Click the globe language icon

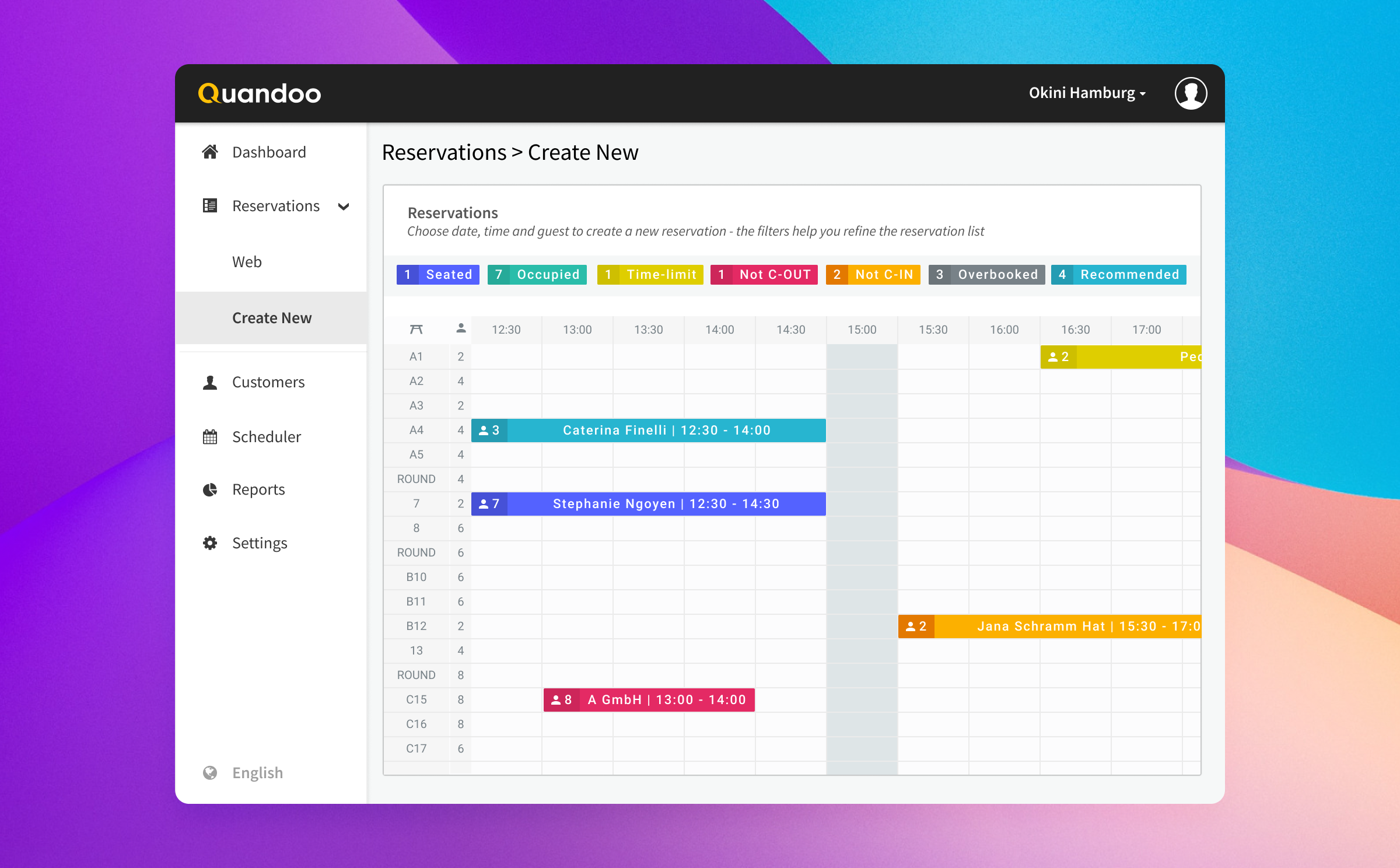(x=210, y=773)
